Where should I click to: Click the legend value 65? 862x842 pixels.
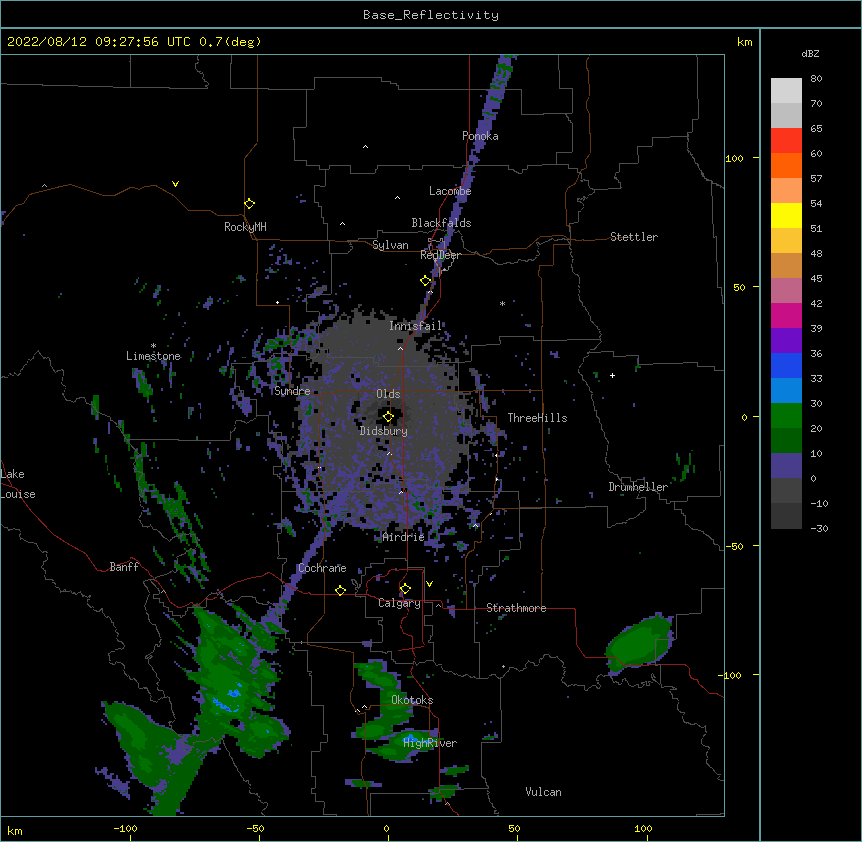coord(816,129)
